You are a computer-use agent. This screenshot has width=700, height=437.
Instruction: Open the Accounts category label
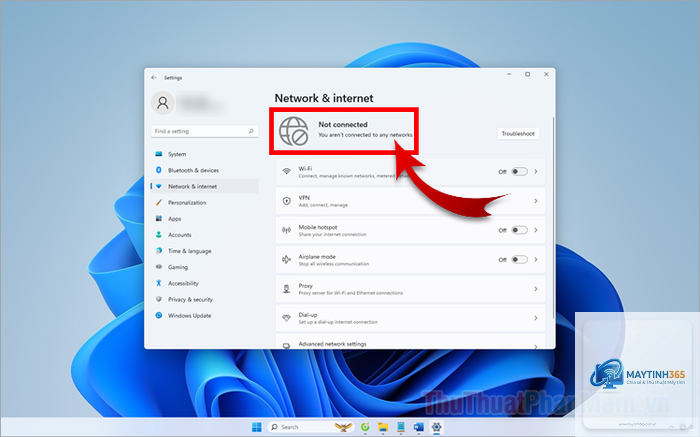[179, 235]
